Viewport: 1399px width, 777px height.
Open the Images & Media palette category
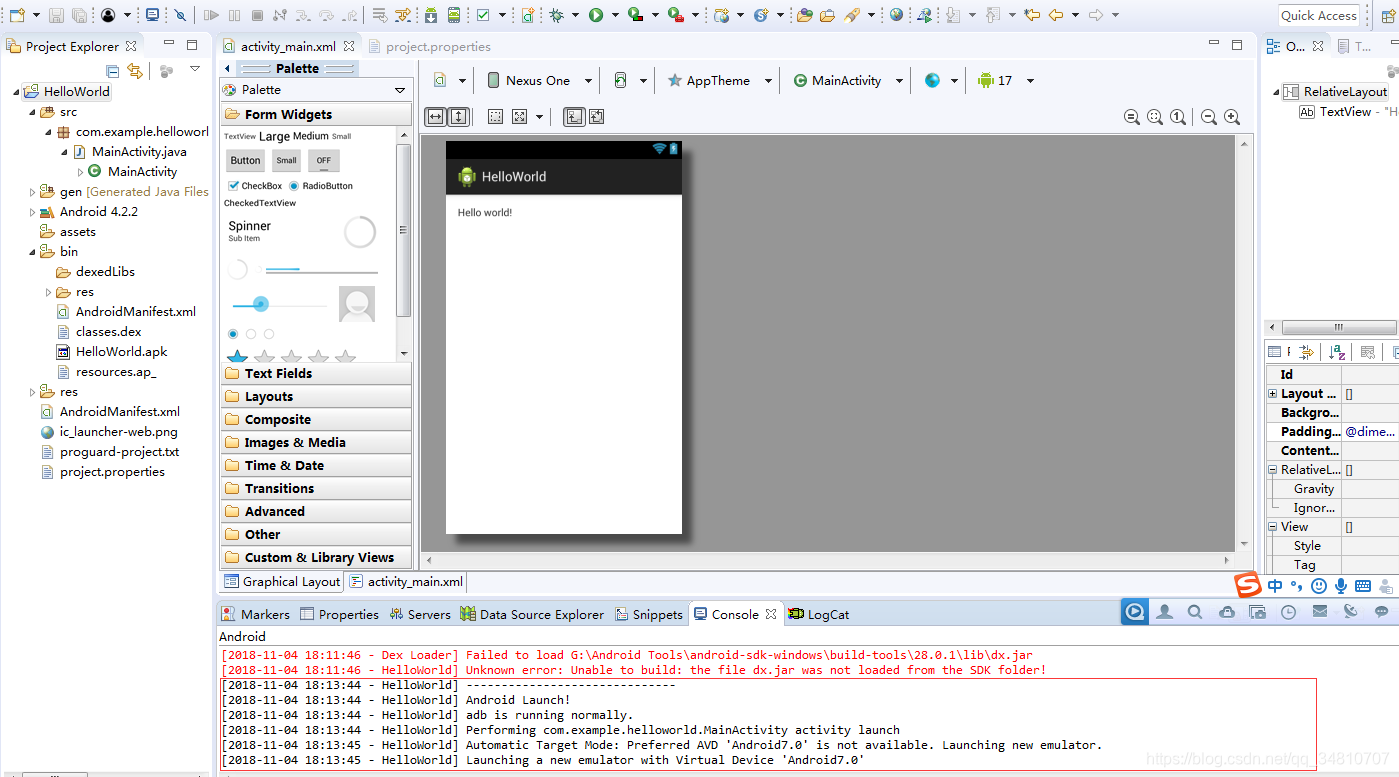pos(316,442)
